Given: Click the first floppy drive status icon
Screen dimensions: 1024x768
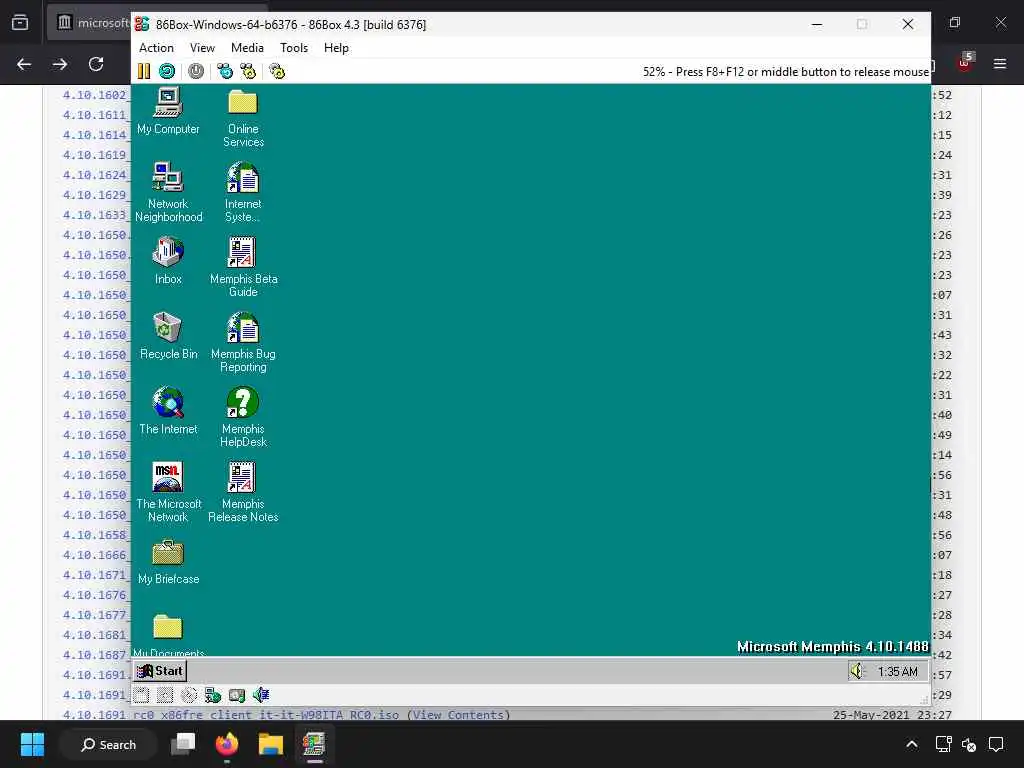Looking at the screenshot, I should 141,696.
